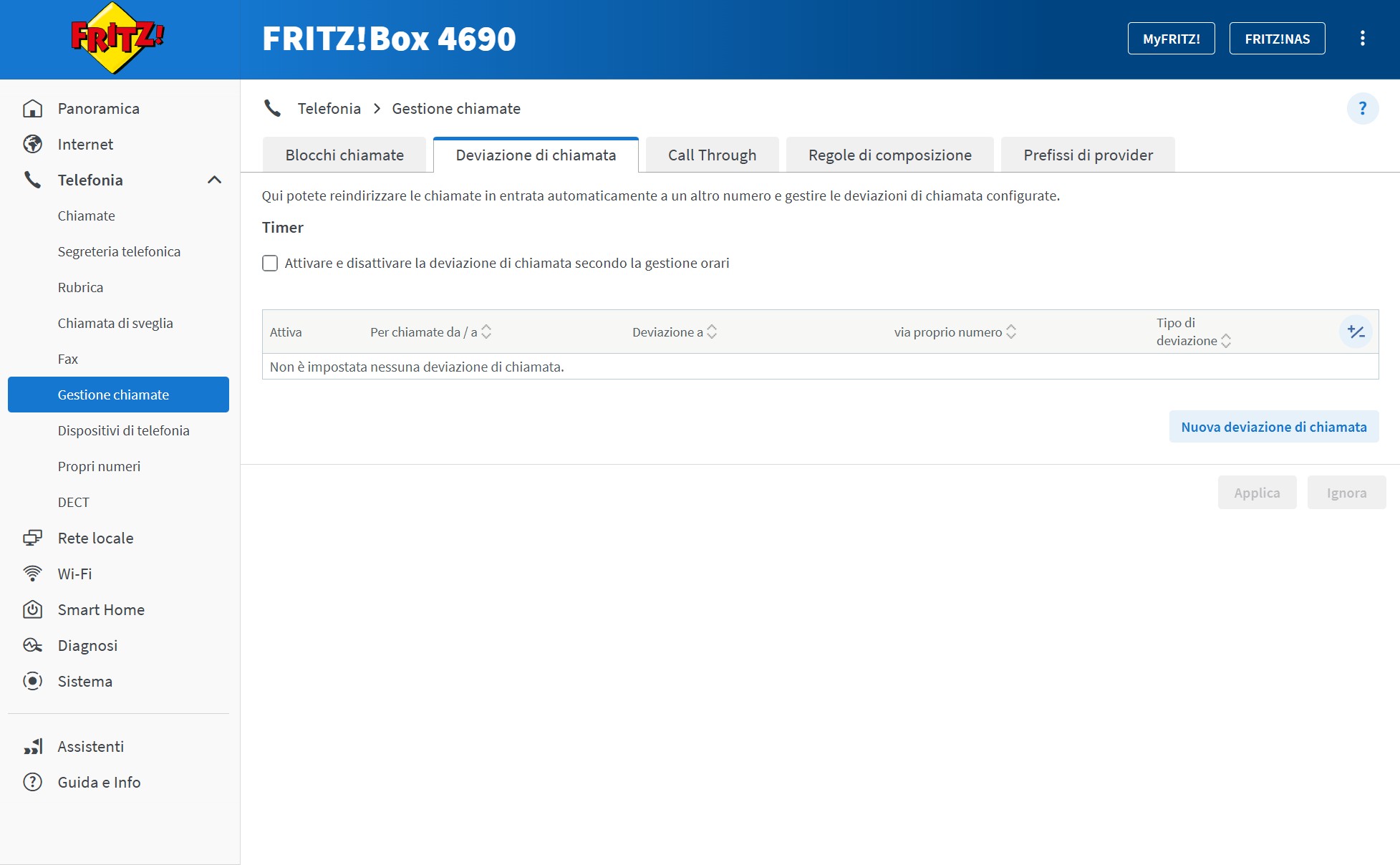Open the three-dot options menu
The height and width of the screenshot is (865, 1400).
[1363, 39]
